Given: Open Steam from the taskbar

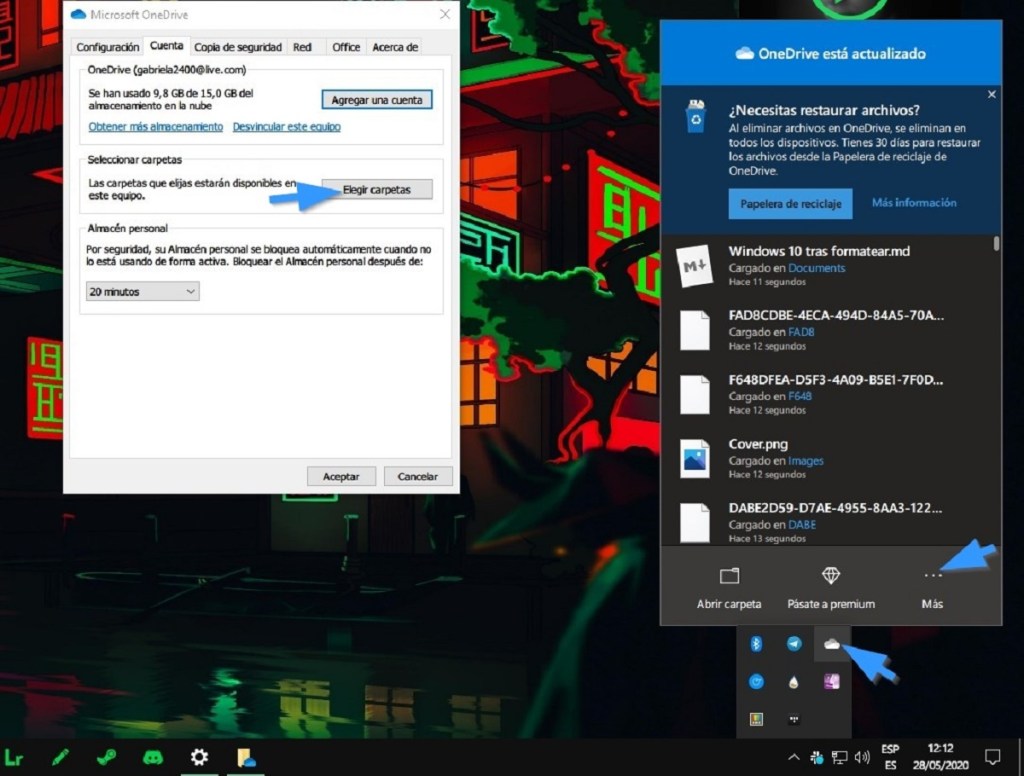Looking at the screenshot, I should [x=106, y=757].
